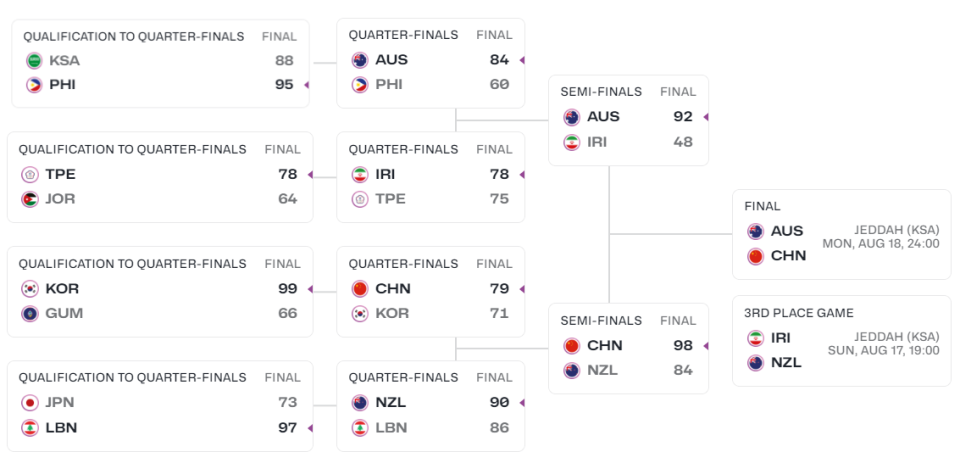Select Korea flag in KOR–GUM qualification match
Image resolution: width=960 pixels, height=452 pixels.
pos(30,289)
